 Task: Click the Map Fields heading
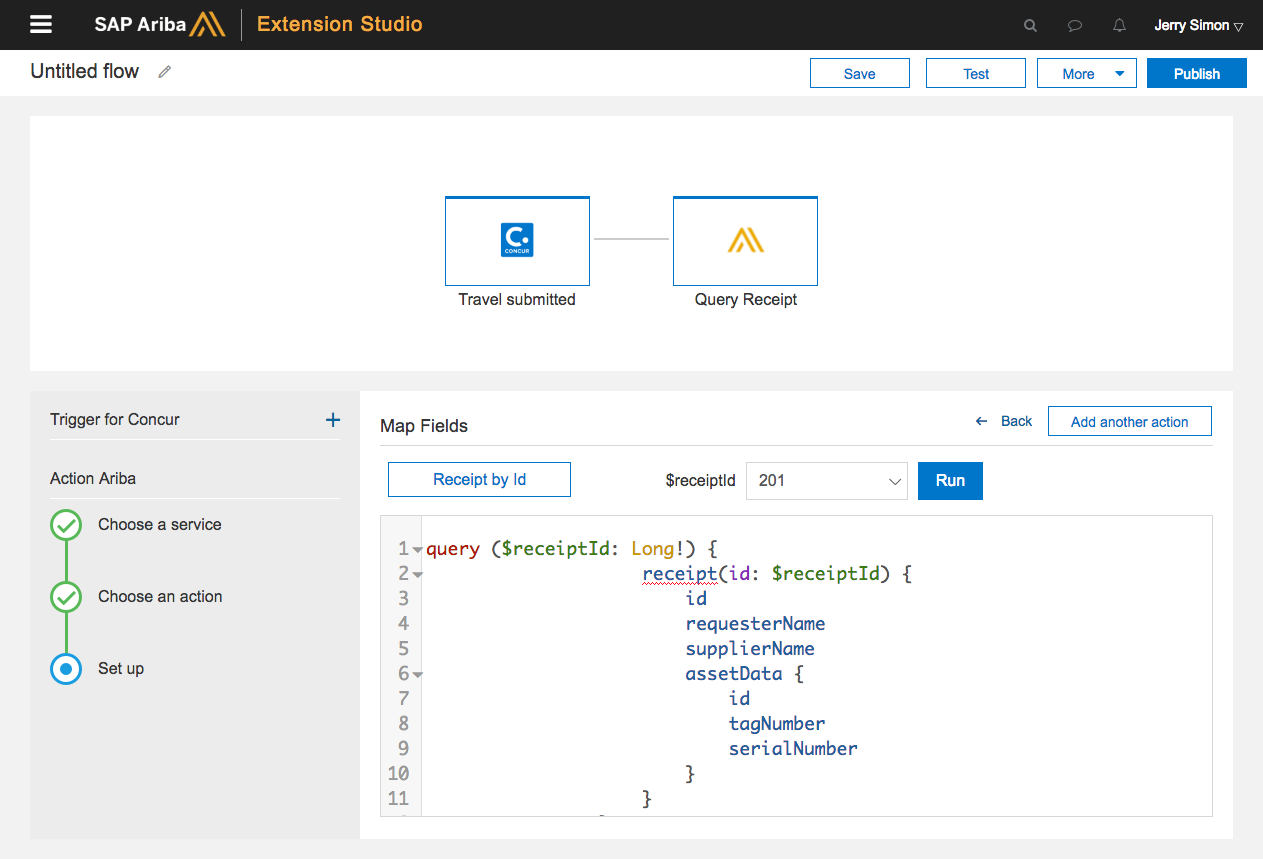pyautogui.click(x=424, y=426)
